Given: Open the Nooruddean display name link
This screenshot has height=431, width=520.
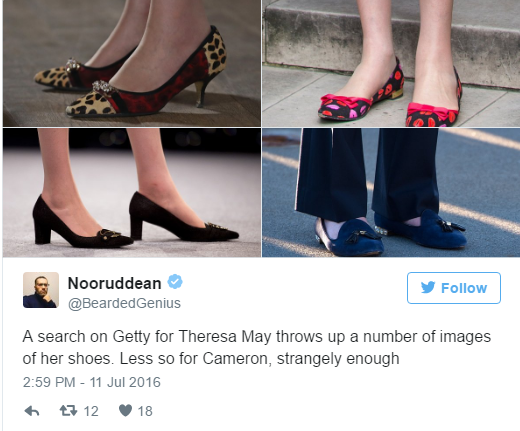Looking at the screenshot, I should [x=114, y=283].
